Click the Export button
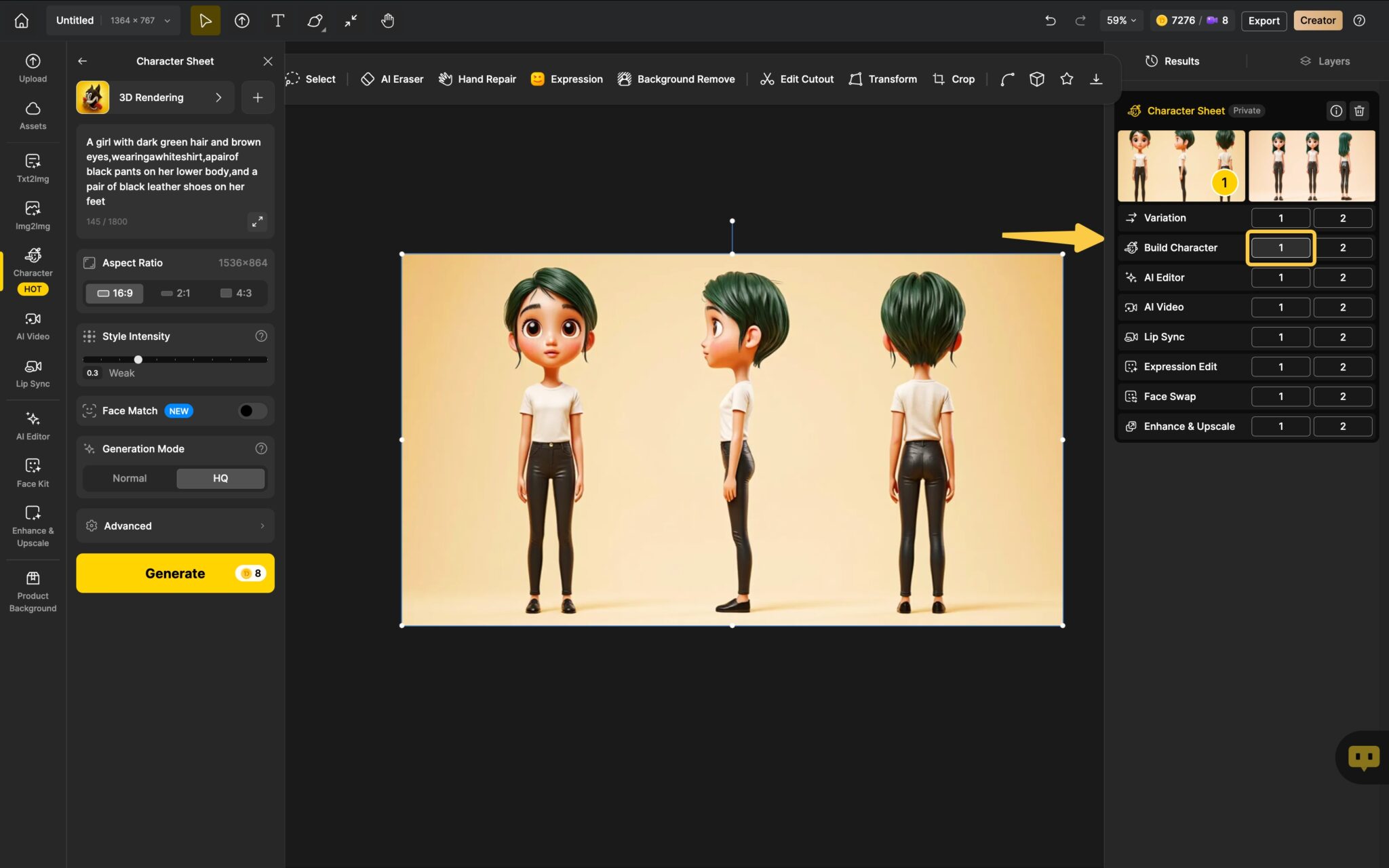Viewport: 1389px width, 868px height. click(1263, 20)
